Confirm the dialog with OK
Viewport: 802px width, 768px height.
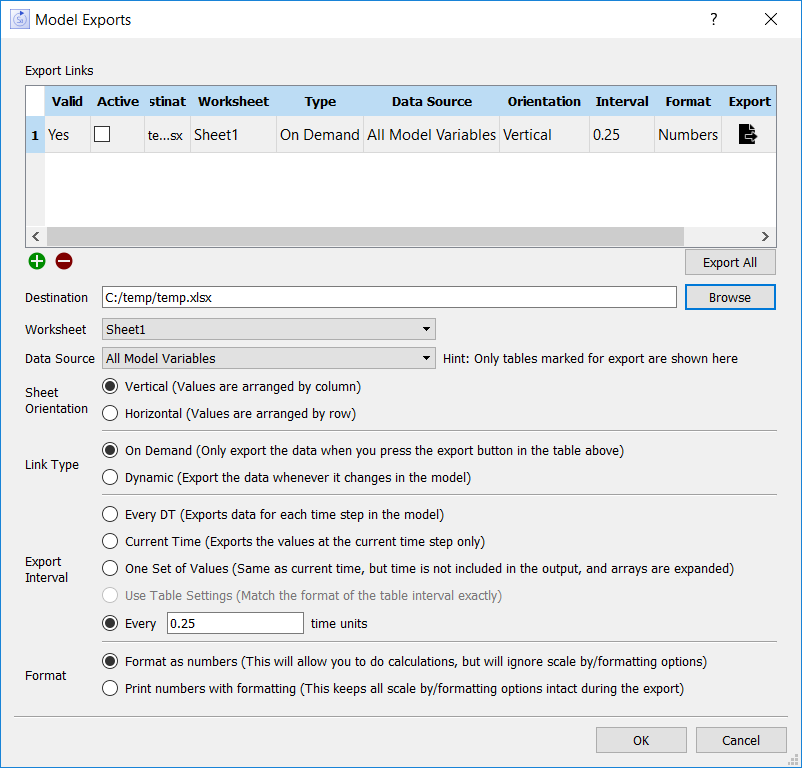tap(640, 740)
